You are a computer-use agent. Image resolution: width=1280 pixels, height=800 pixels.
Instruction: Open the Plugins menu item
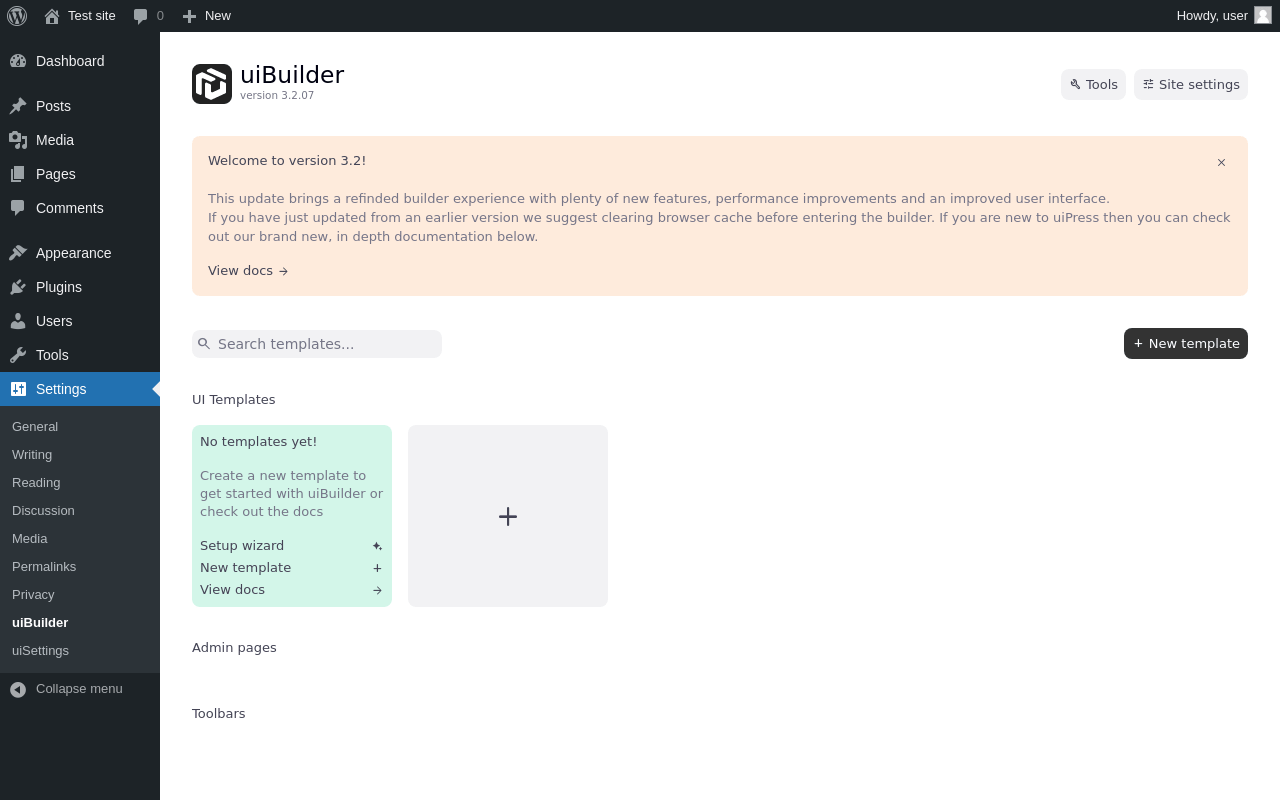coord(80,287)
